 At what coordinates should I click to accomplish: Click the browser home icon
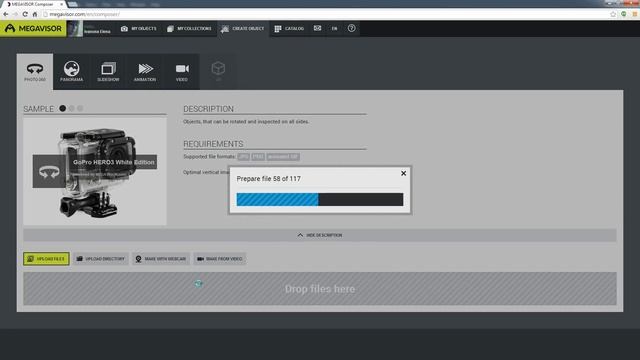(35, 14)
